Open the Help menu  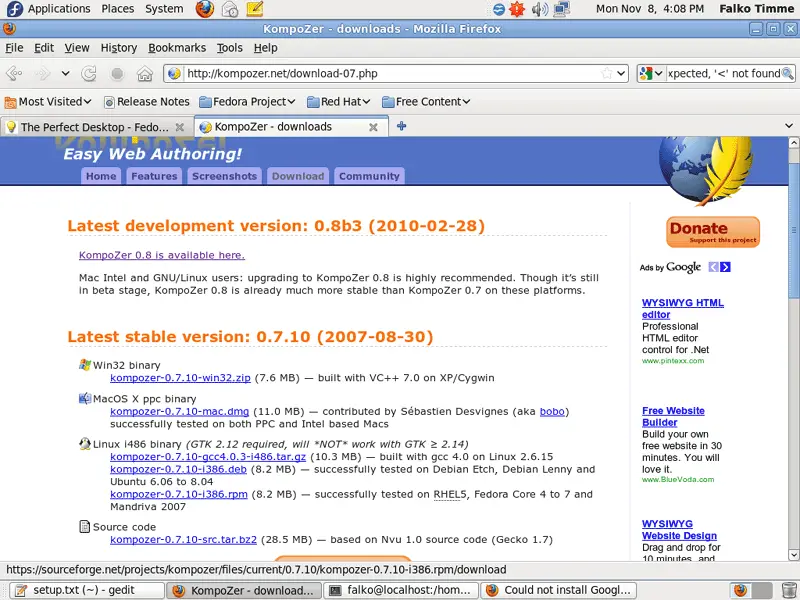[x=266, y=48]
